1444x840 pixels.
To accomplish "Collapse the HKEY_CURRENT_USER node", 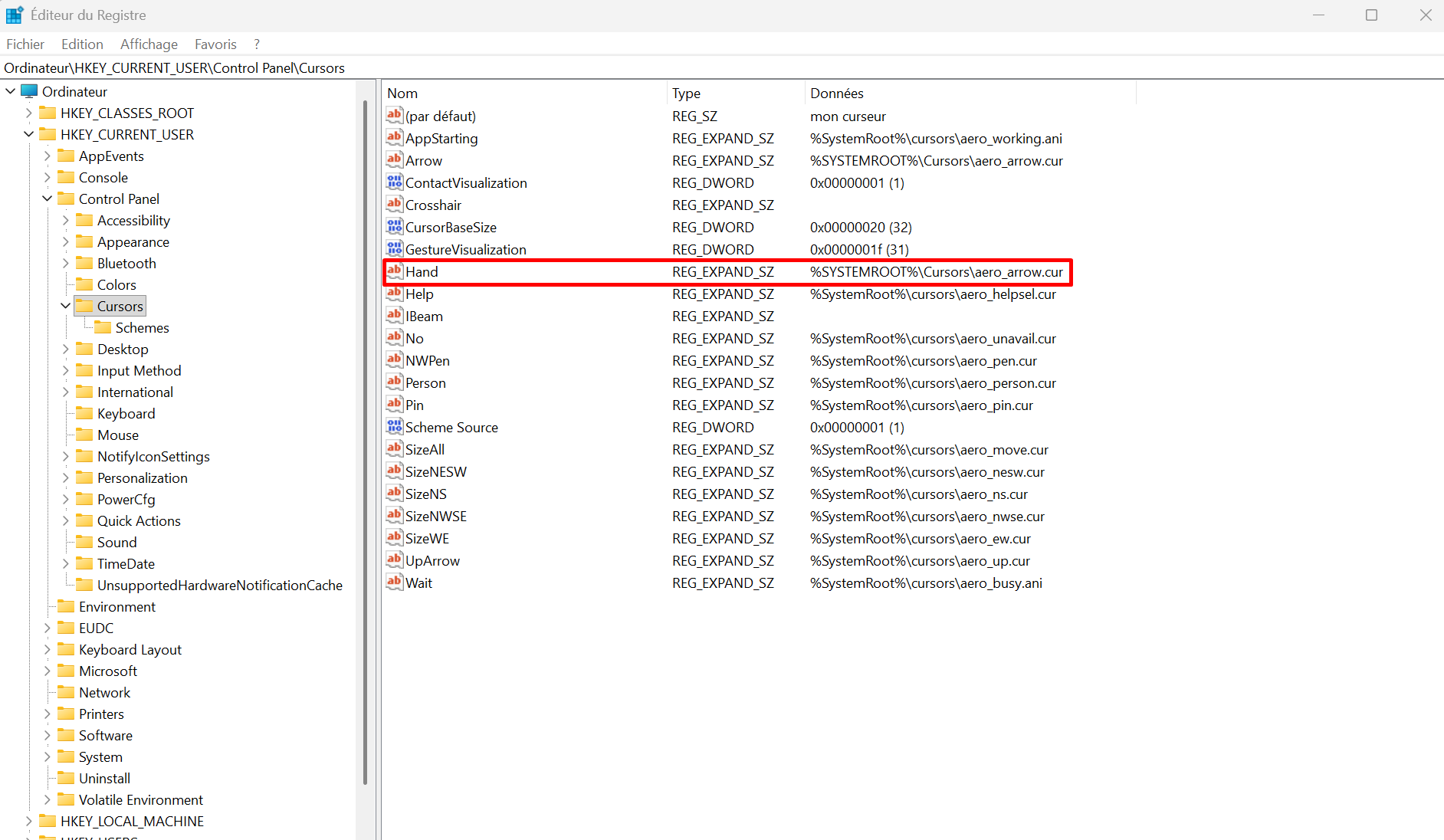I will pos(29,134).
